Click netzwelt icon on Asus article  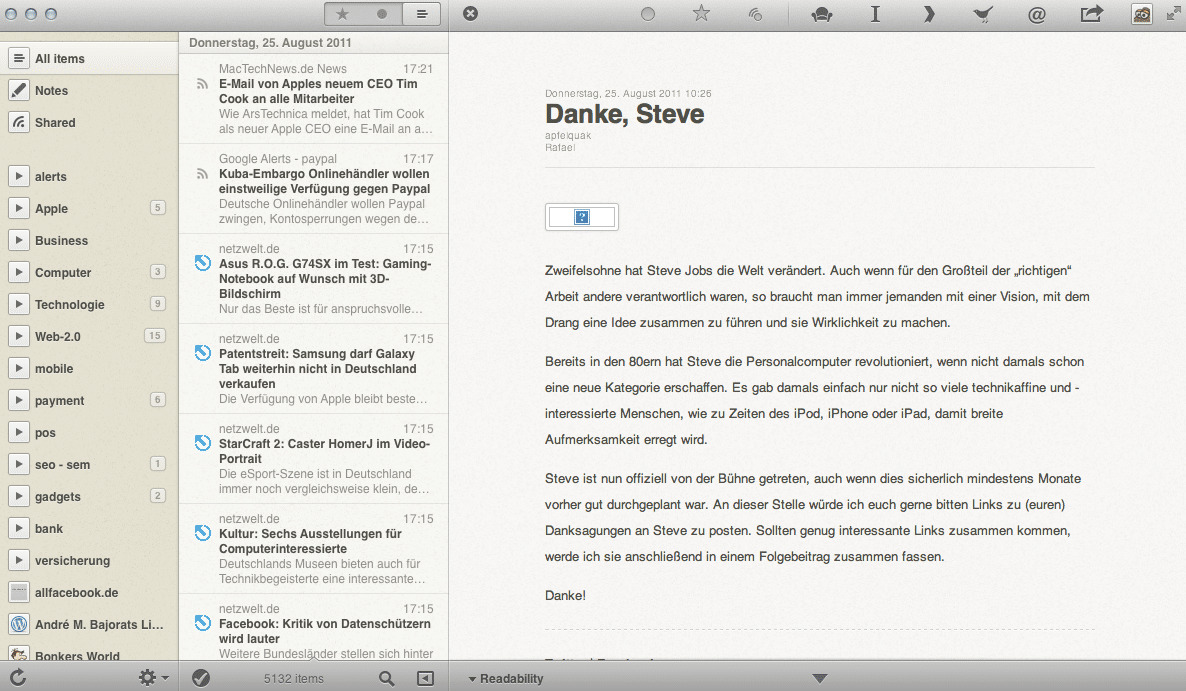pos(202,263)
